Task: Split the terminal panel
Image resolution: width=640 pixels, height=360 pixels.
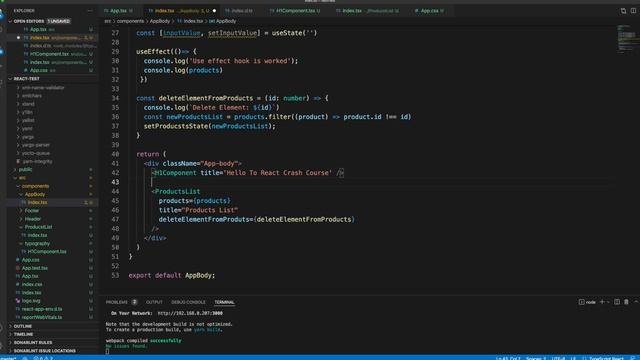Action: coord(617,302)
